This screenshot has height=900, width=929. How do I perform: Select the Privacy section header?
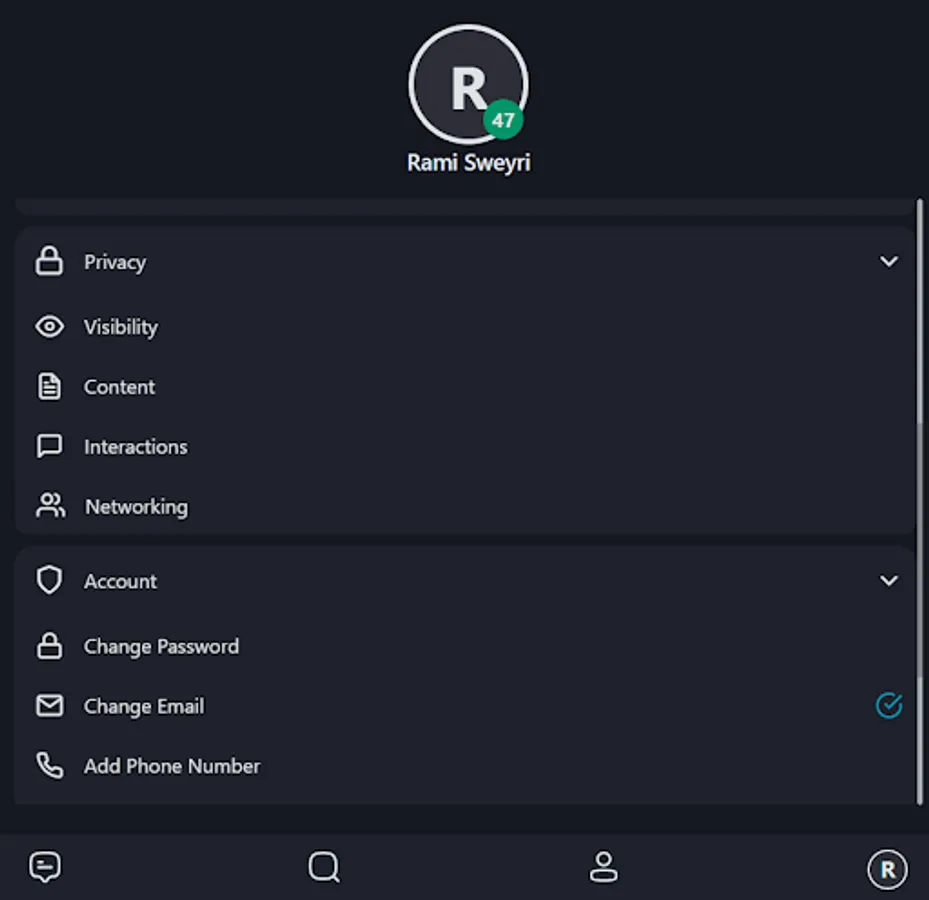click(115, 262)
